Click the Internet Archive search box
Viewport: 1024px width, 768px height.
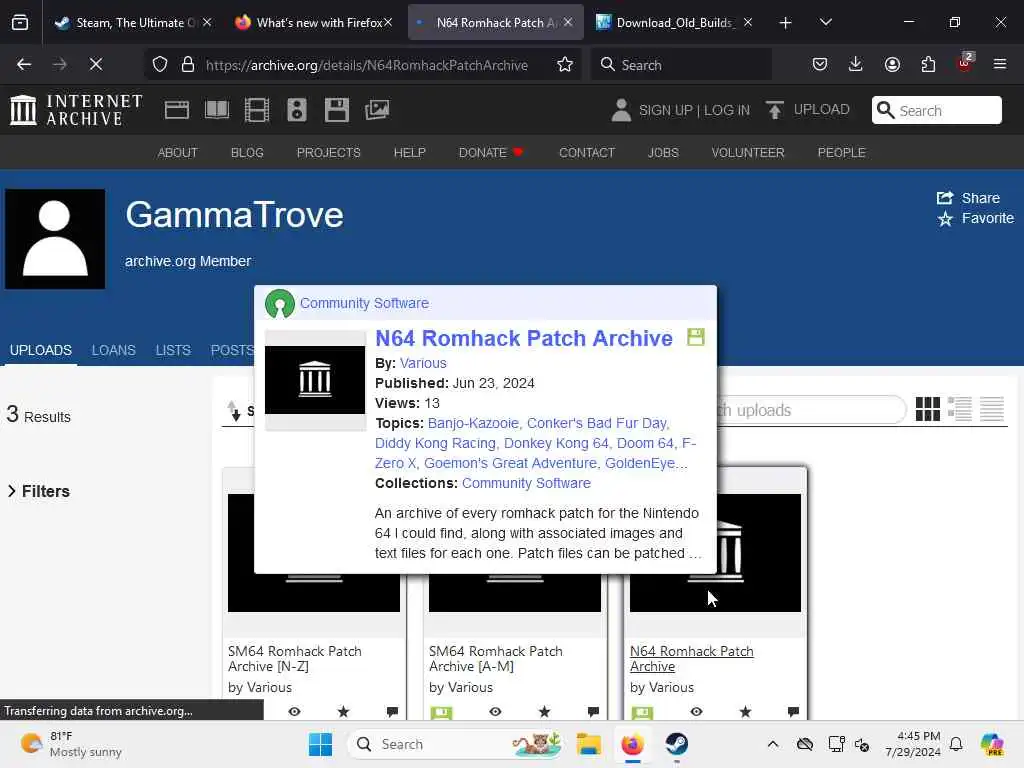(x=936, y=110)
